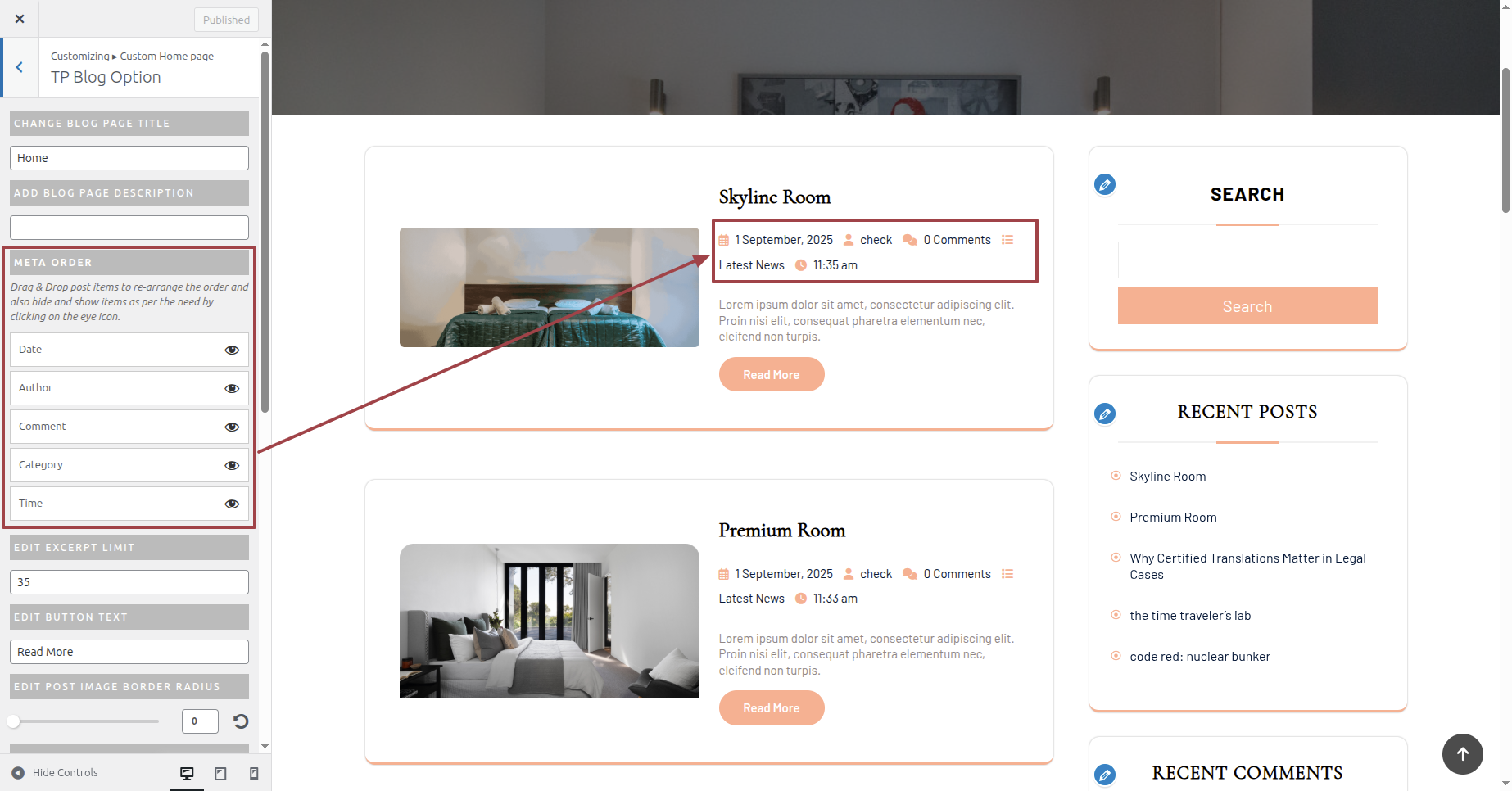This screenshot has width=1512, height=791.
Task: Click the post image border radius slider
Action: pos(85,721)
